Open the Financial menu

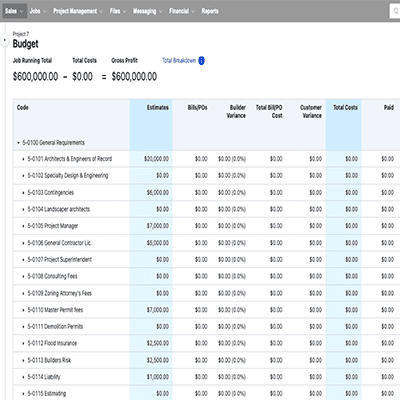pos(182,11)
